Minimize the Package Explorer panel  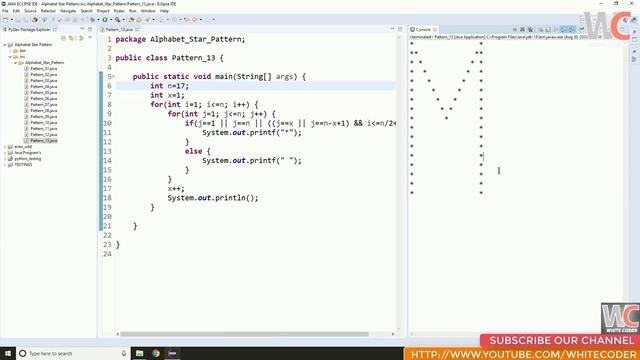[82, 29]
